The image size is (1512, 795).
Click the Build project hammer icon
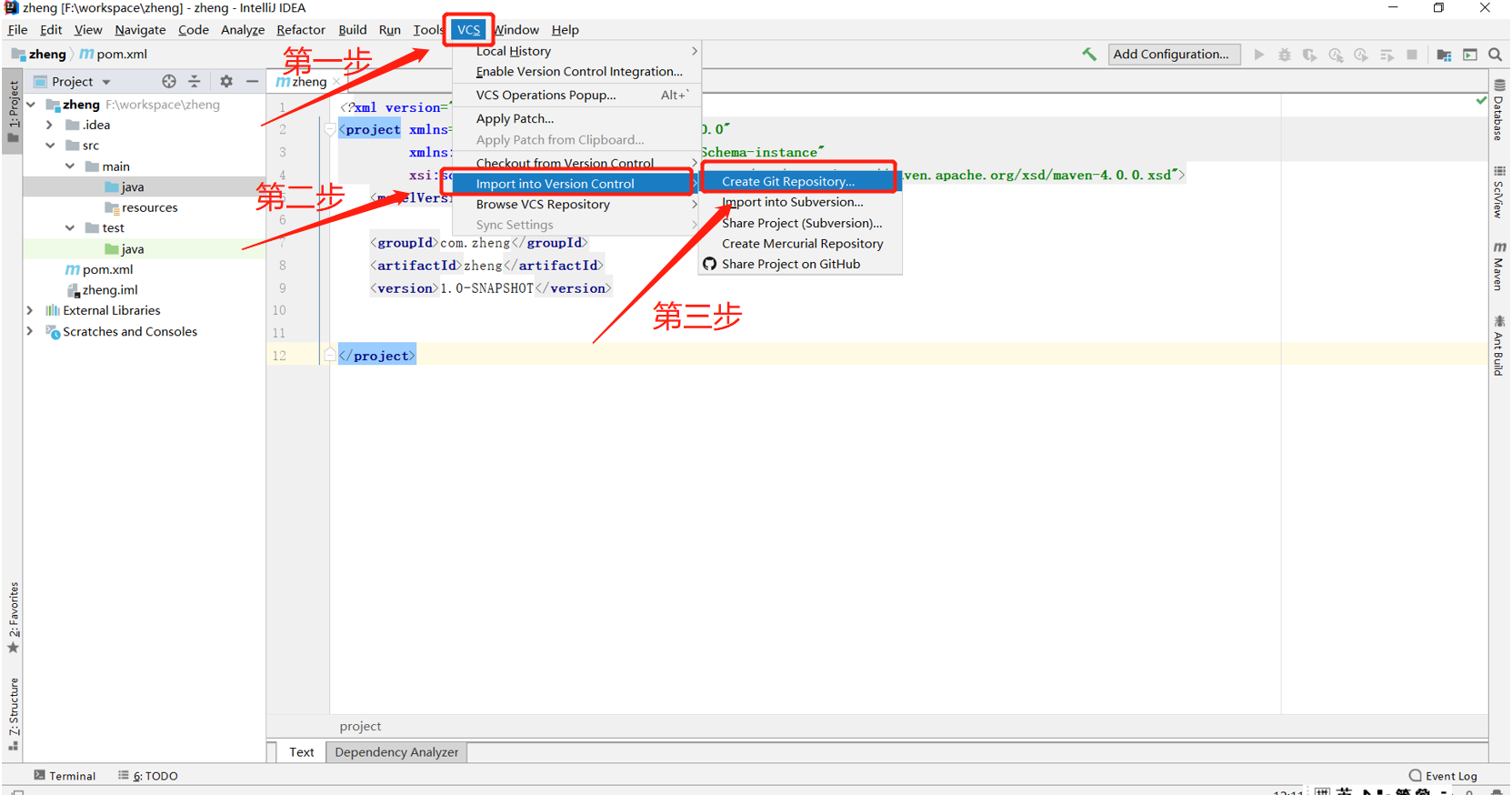coord(1089,55)
